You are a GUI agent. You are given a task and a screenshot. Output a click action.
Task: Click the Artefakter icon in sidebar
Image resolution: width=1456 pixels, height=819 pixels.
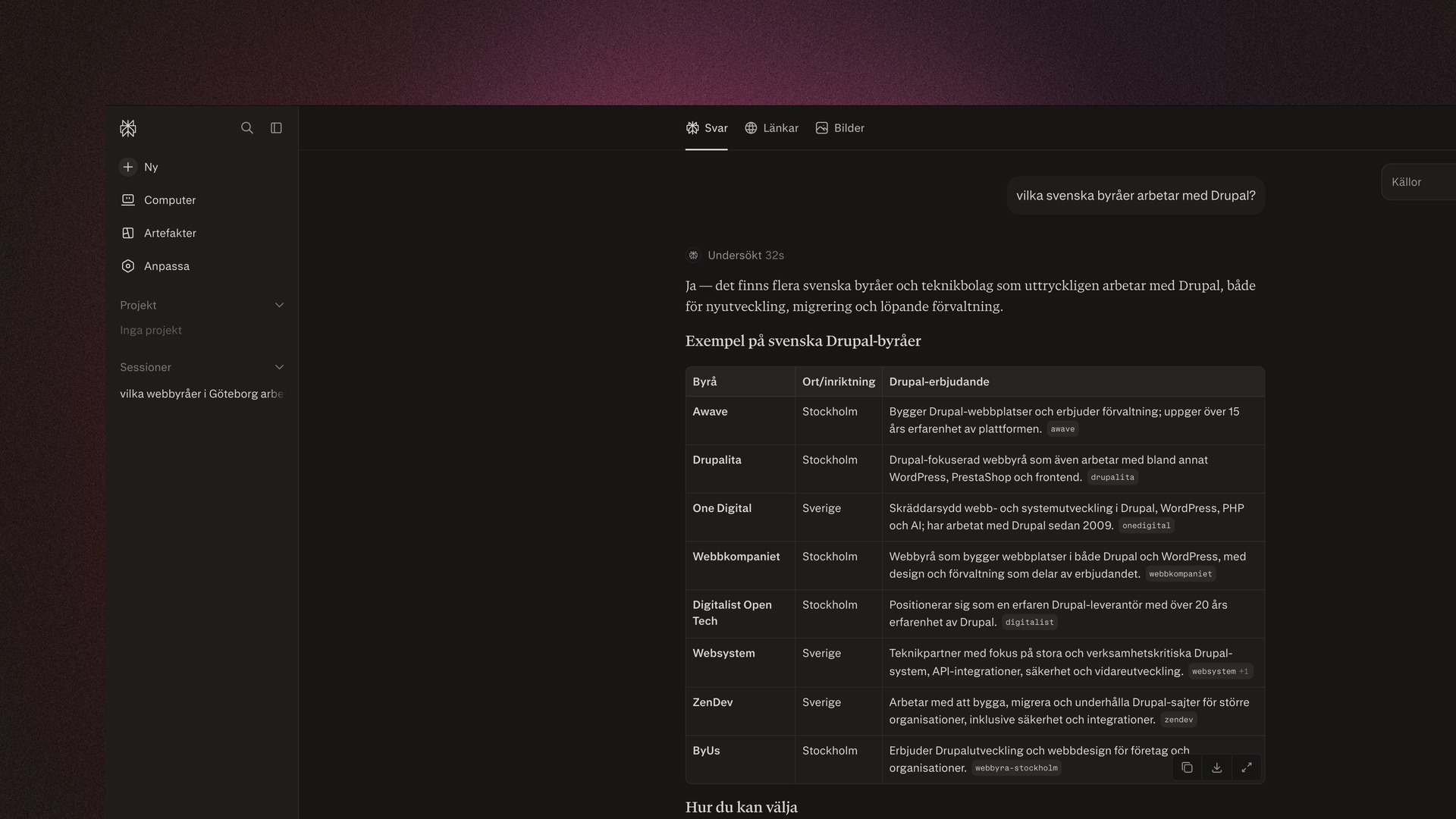pos(128,233)
